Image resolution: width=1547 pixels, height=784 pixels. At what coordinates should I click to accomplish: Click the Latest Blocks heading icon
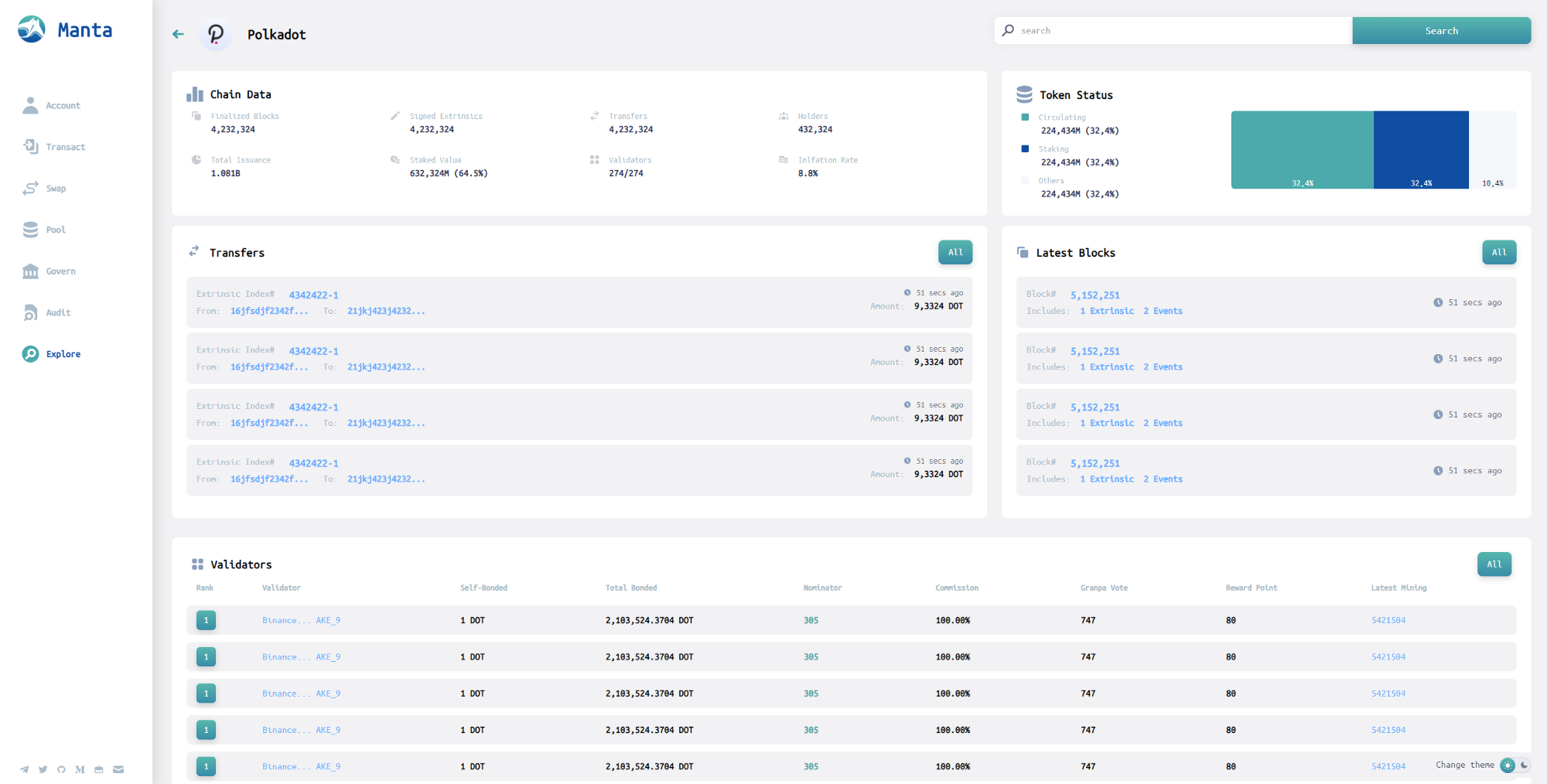point(1023,252)
